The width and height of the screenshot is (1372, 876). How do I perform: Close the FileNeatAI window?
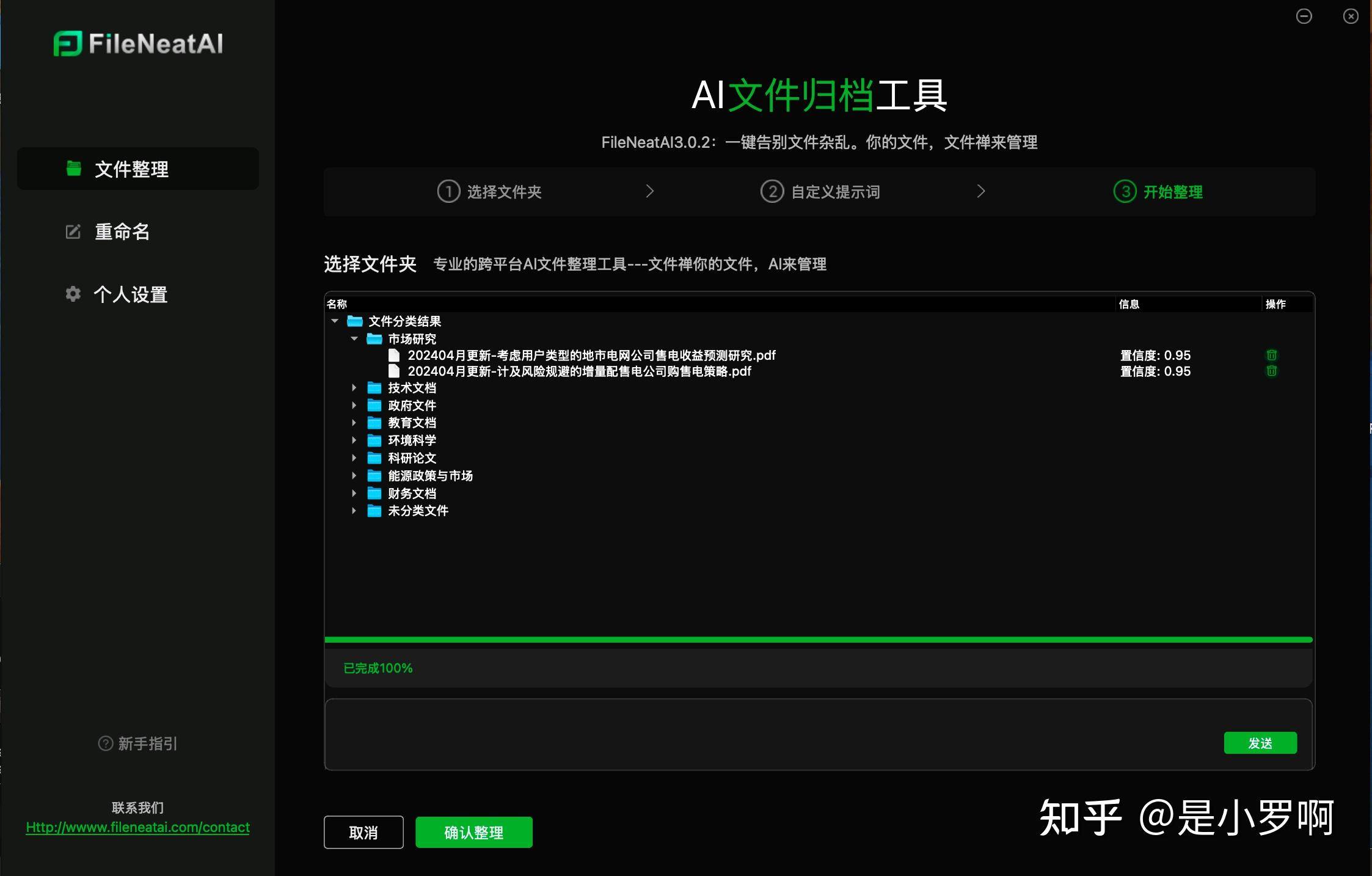pyautogui.click(x=1351, y=16)
